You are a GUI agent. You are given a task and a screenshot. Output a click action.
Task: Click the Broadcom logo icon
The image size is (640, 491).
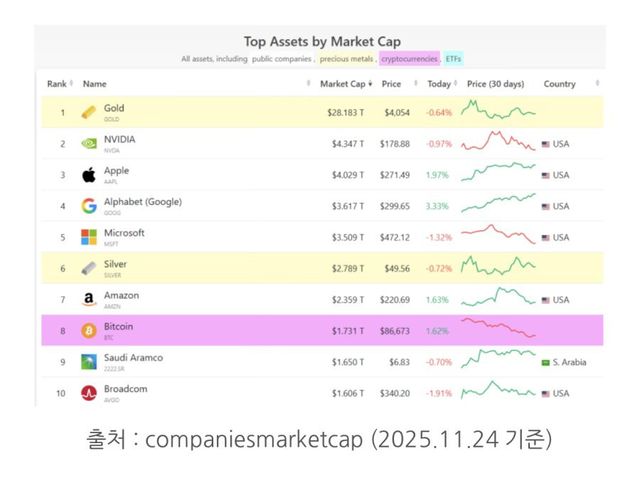tap(88, 393)
